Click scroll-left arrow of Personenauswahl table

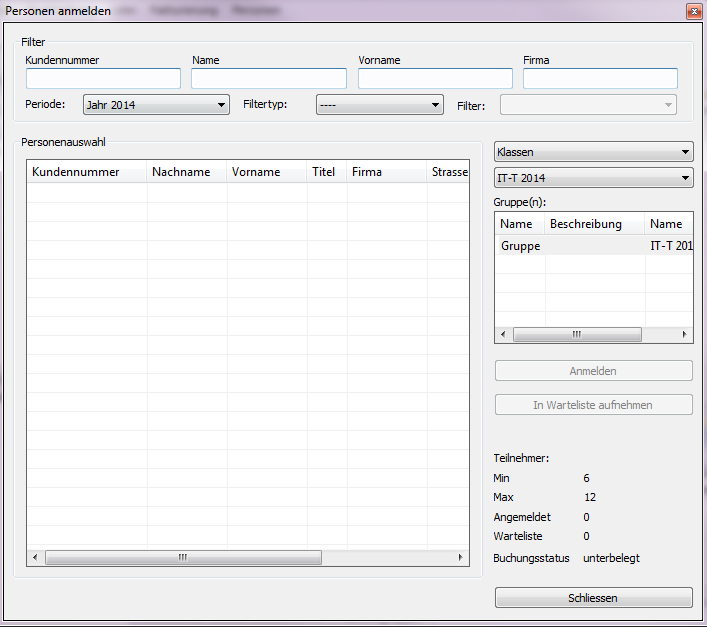34,558
